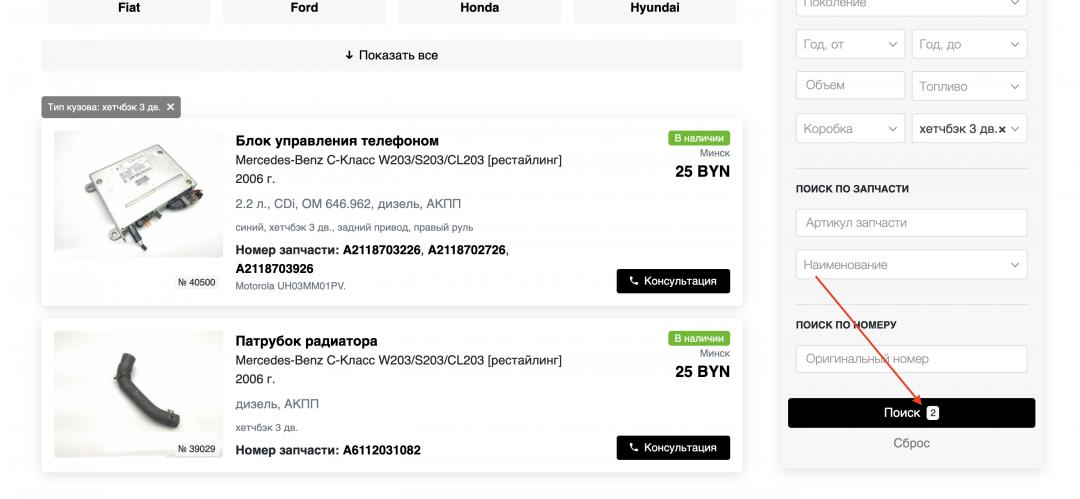Expand the Наименование part name dropdown

coord(911,265)
